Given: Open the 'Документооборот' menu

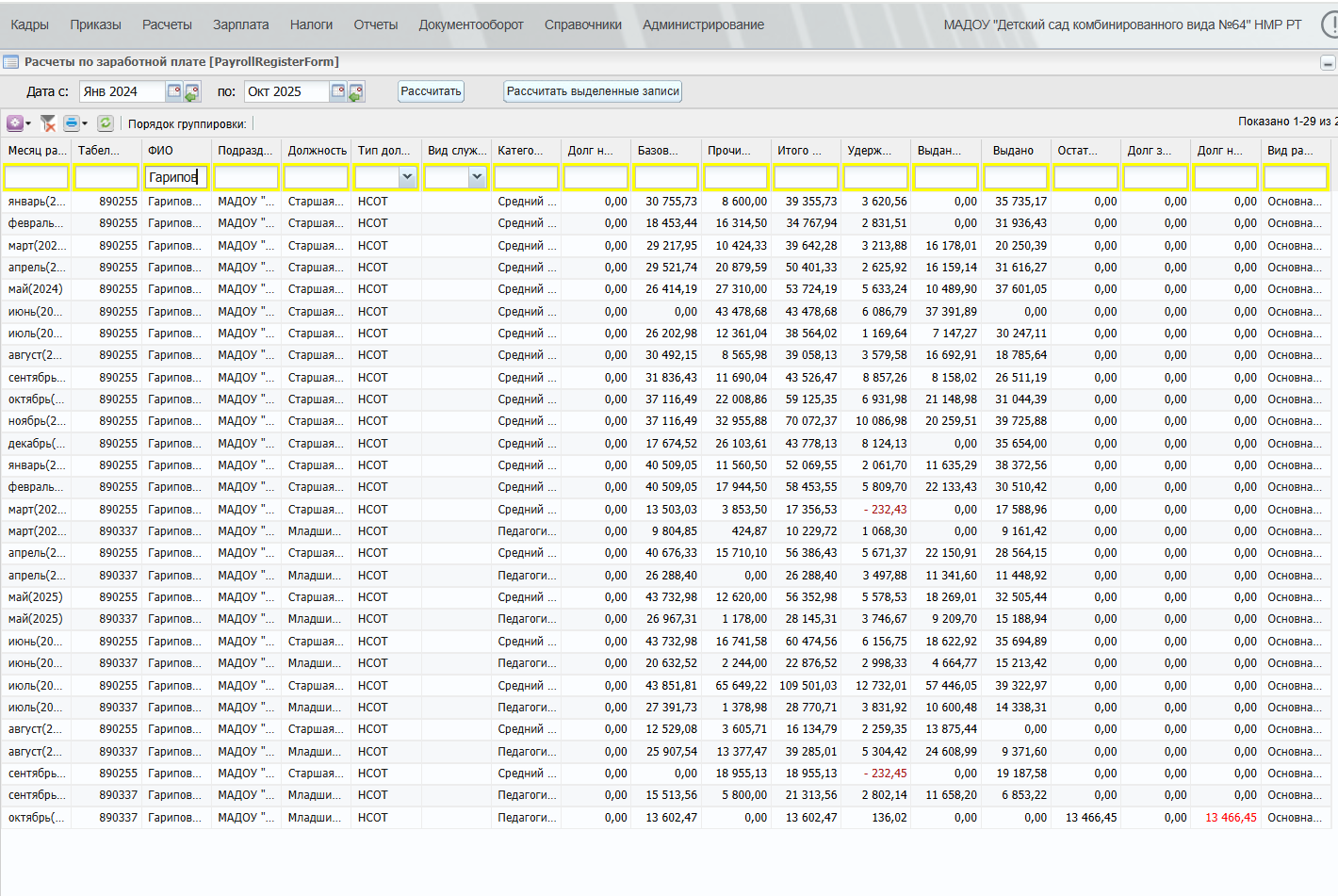Looking at the screenshot, I should (x=470, y=24).
